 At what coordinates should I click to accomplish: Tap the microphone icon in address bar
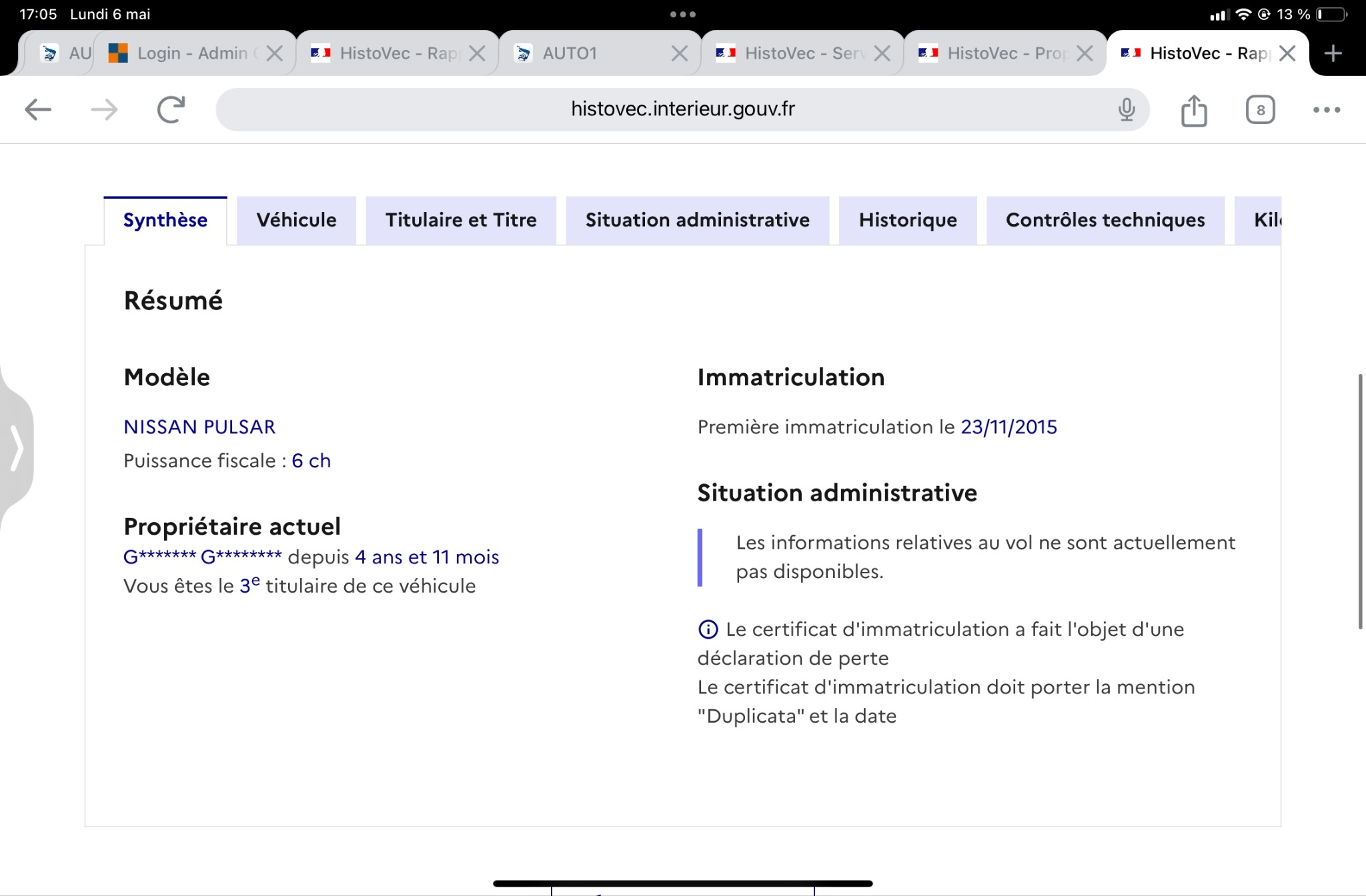(1127, 109)
